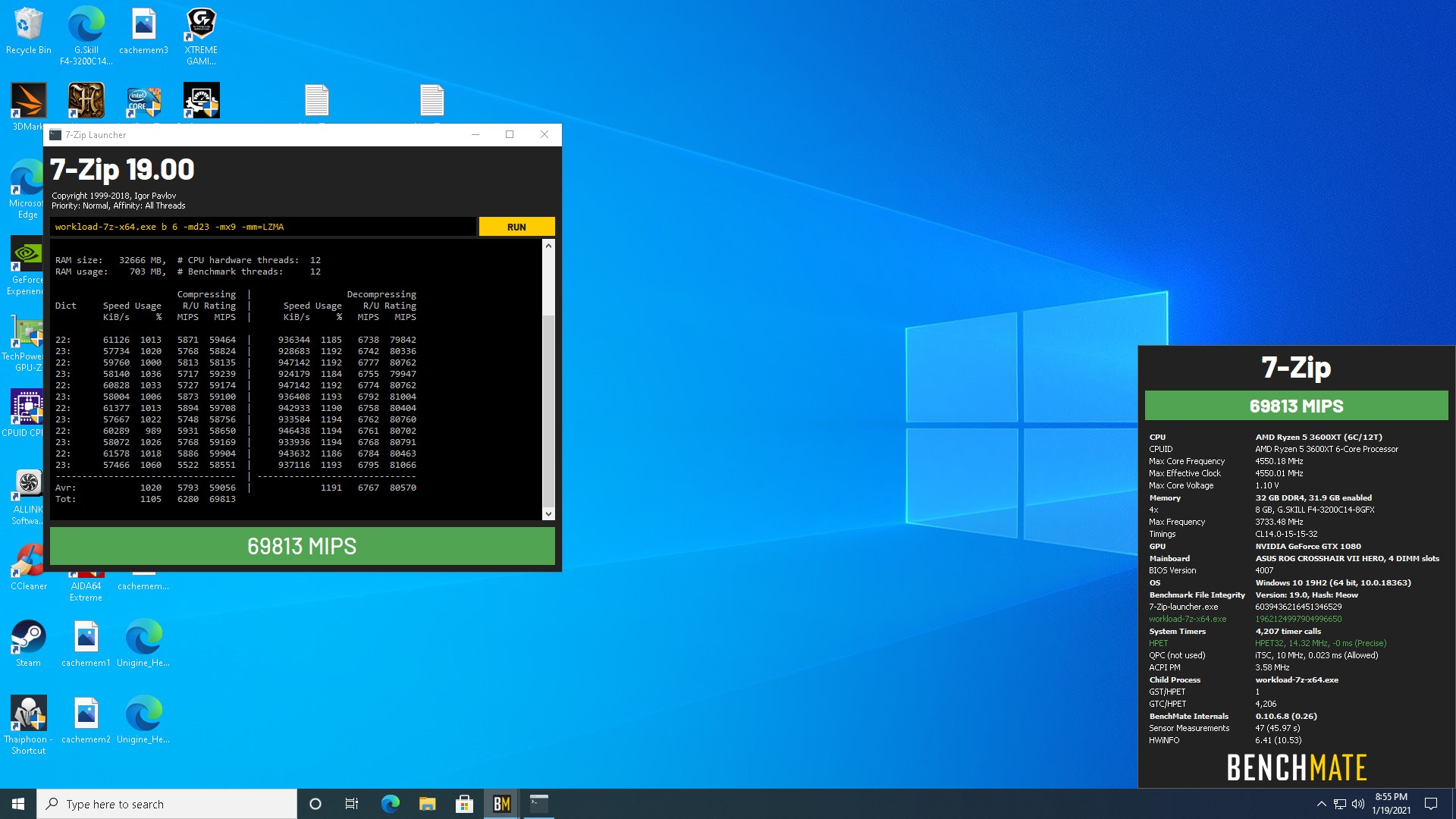1456x819 pixels.
Task: Launch XTREME GAMING Engine shortcut
Action: 201,36
